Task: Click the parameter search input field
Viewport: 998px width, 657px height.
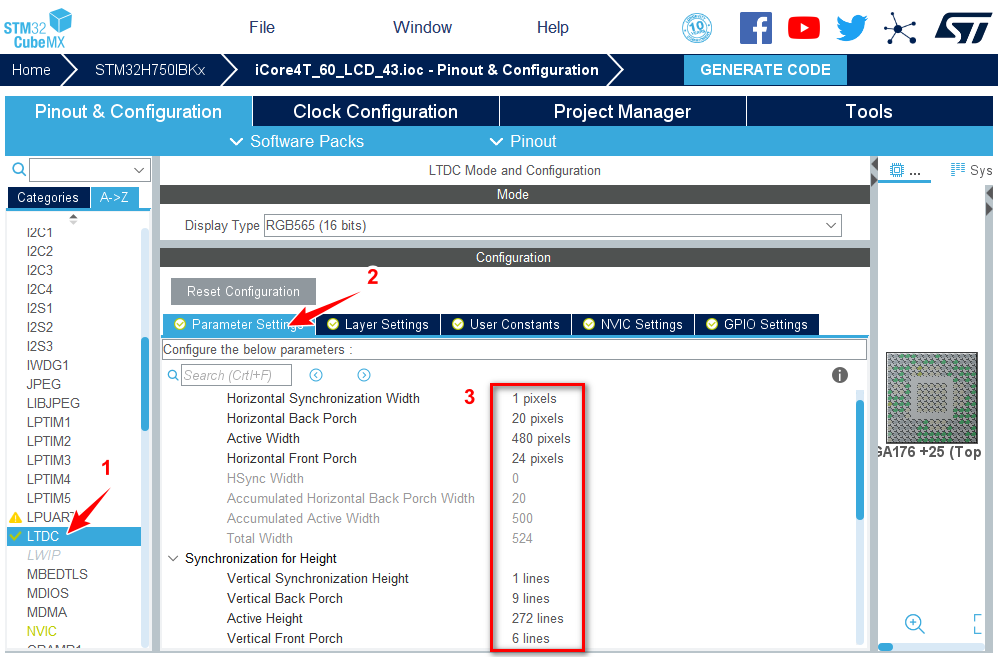Action: (x=236, y=375)
